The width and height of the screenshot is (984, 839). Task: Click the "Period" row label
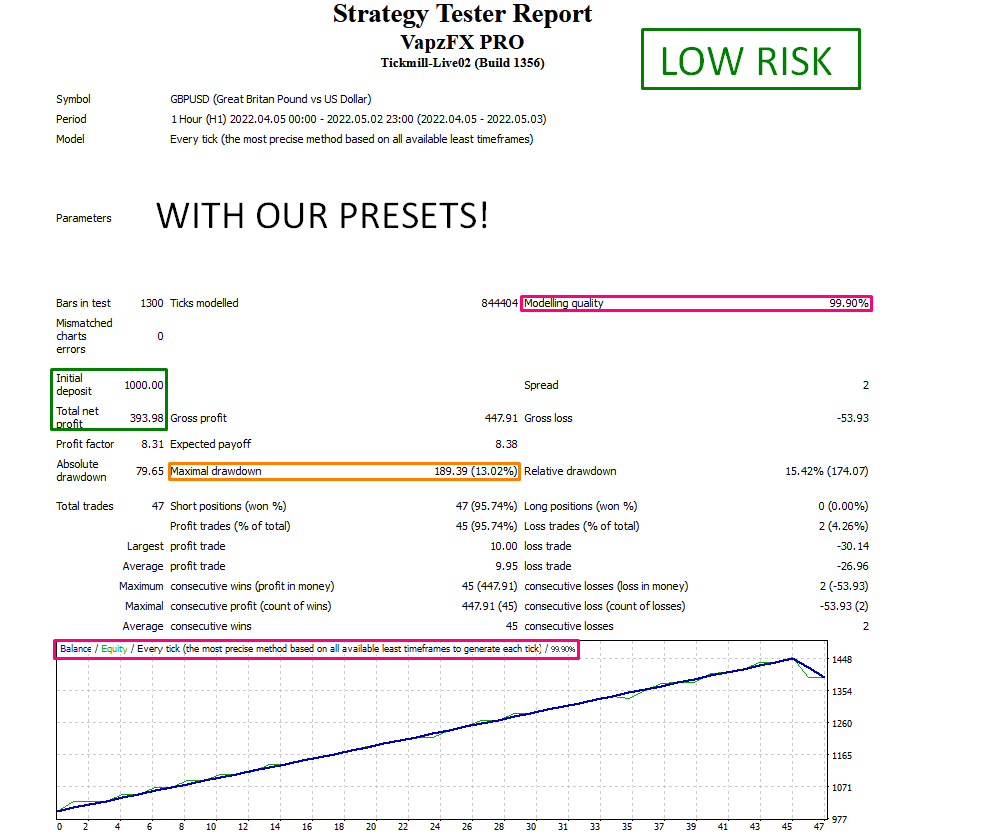click(72, 119)
